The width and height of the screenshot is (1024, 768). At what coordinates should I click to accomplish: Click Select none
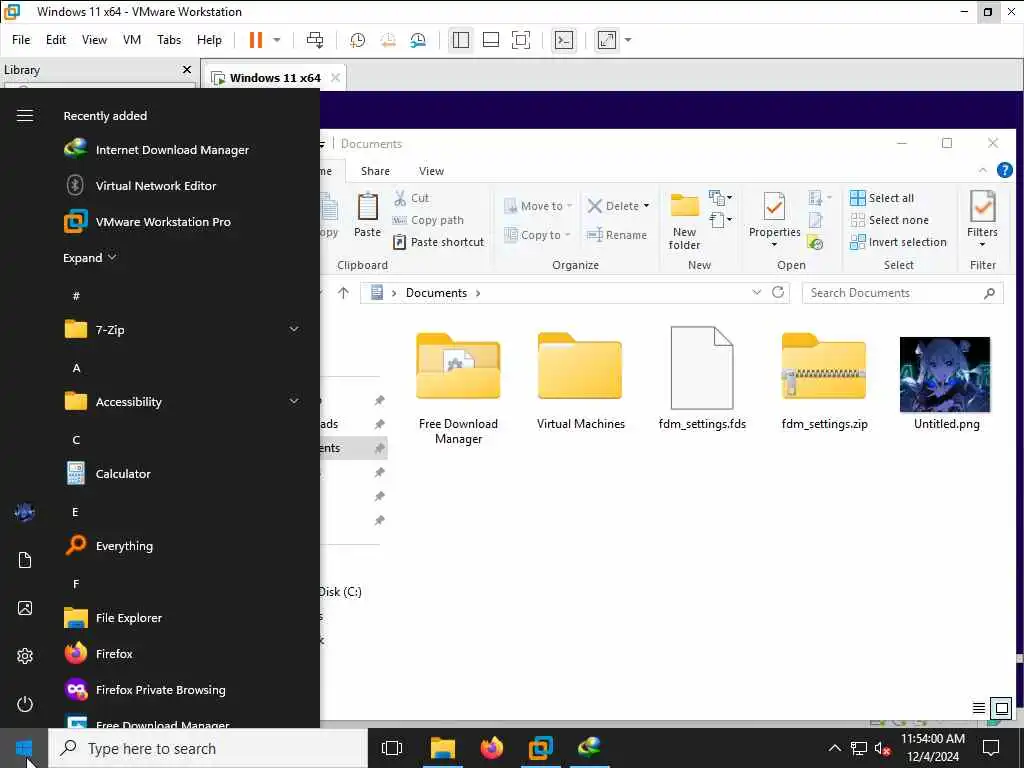point(889,220)
